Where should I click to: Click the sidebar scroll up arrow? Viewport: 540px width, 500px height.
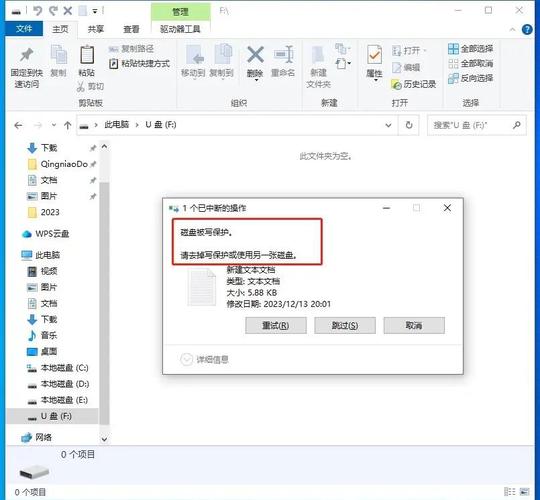click(104, 147)
